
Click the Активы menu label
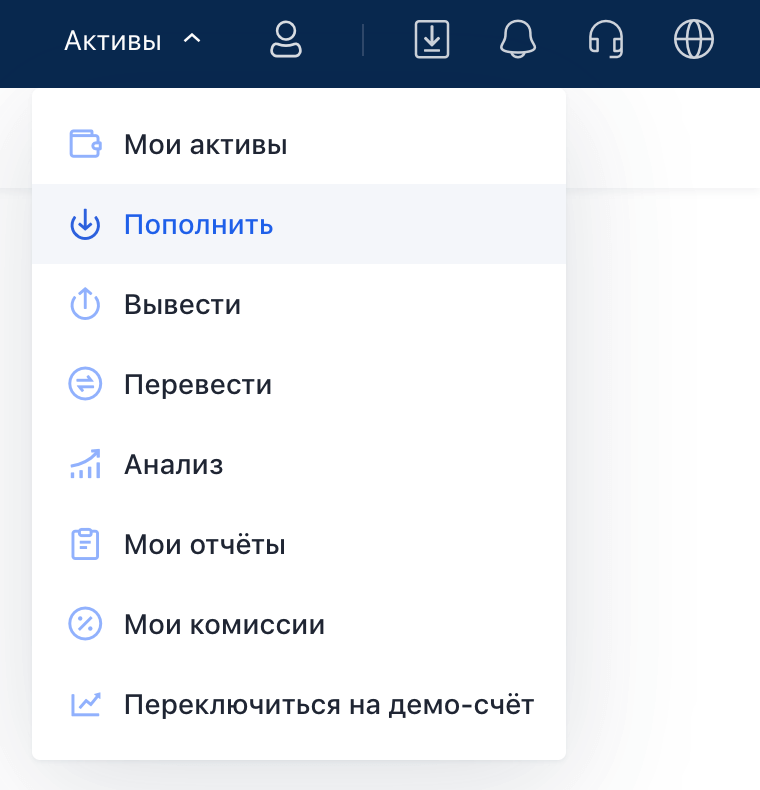pyautogui.click(x=113, y=41)
